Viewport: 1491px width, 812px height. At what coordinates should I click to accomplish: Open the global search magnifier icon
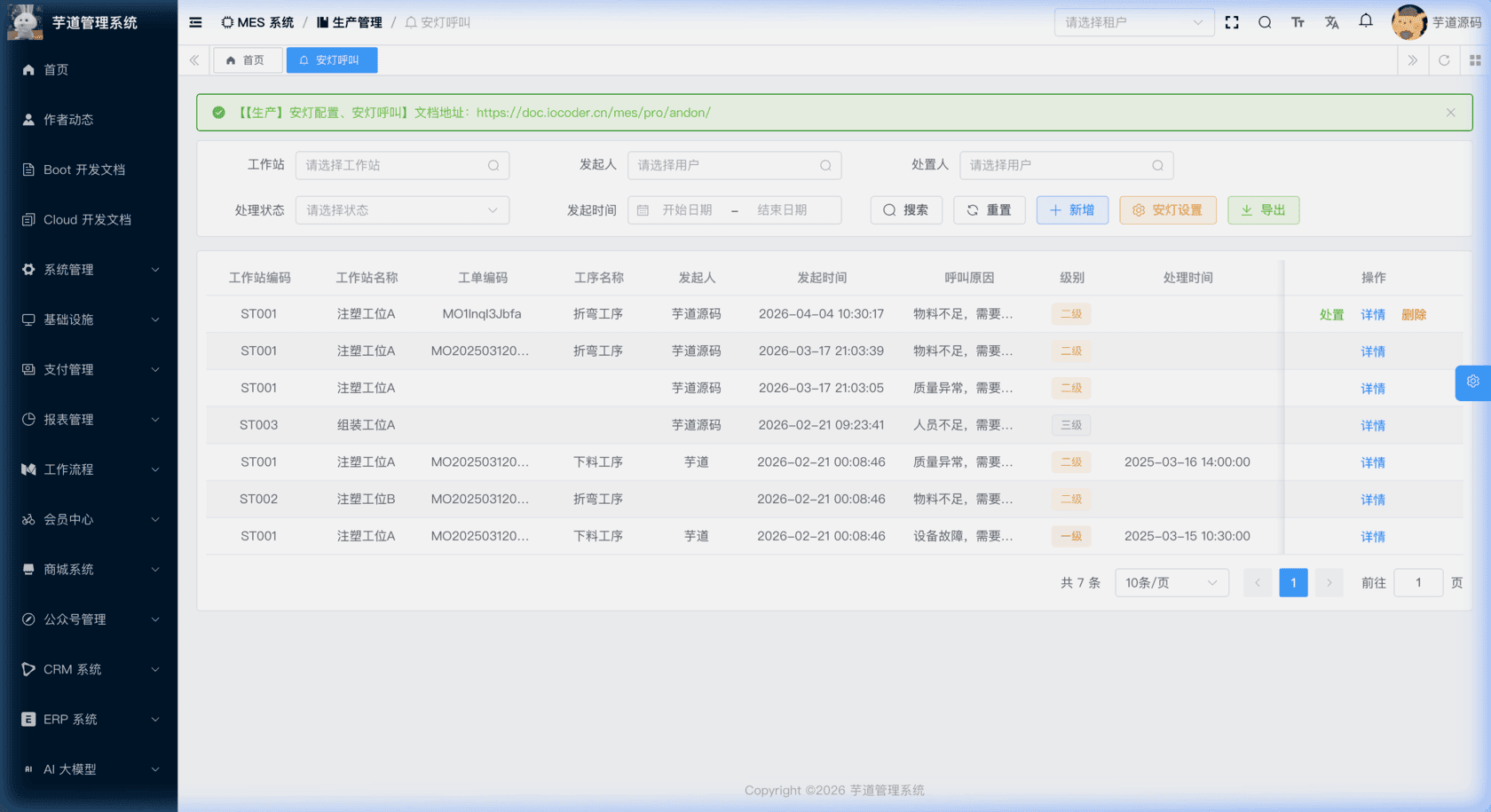(1265, 22)
